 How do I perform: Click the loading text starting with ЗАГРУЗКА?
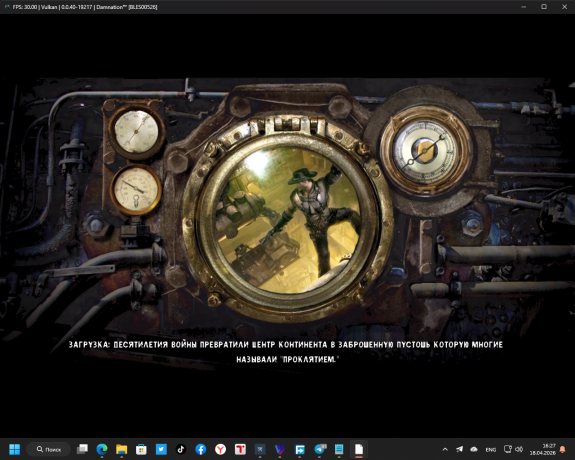pyautogui.click(x=286, y=352)
